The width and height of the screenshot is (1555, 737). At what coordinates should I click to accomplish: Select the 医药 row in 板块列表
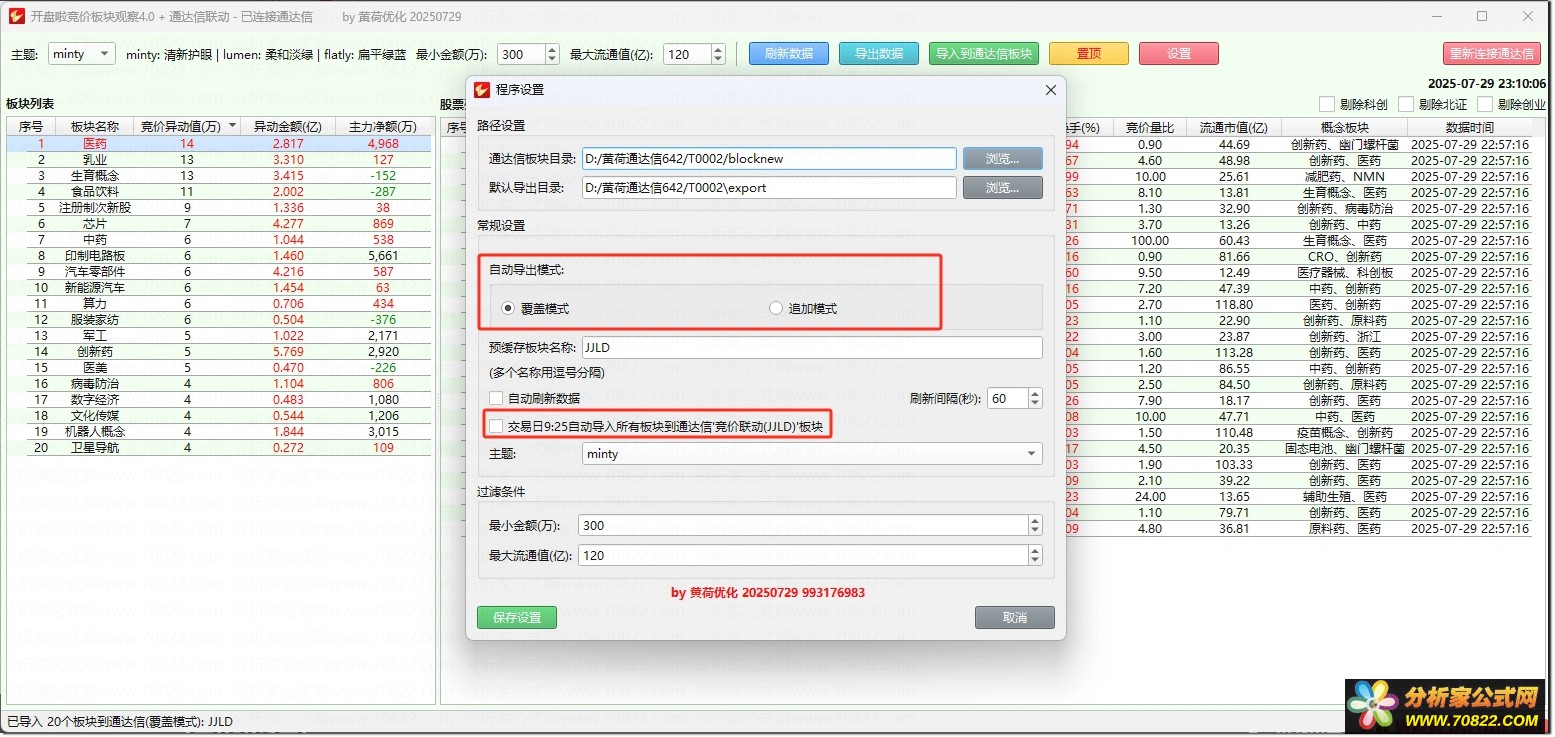coord(219,144)
